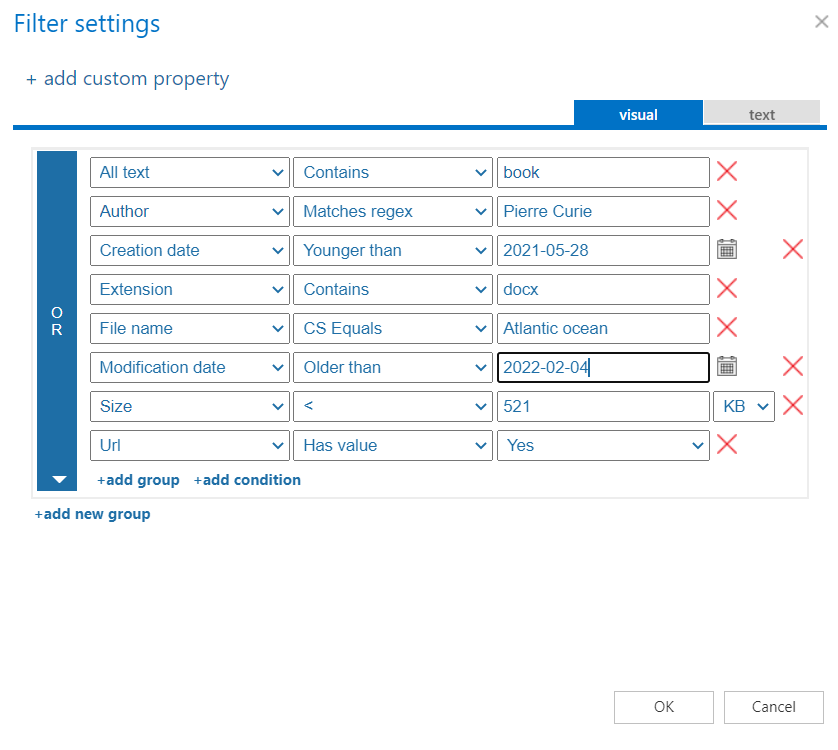Expand the Yes value dropdown for Url

tap(603, 445)
